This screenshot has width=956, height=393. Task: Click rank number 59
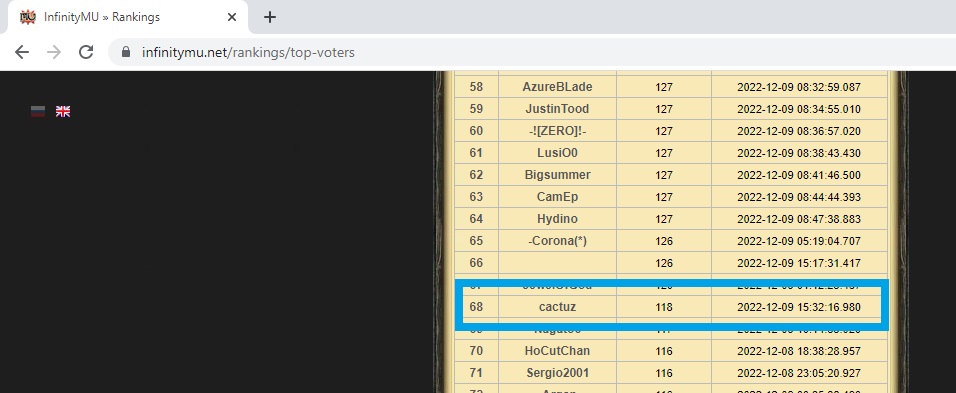point(476,109)
